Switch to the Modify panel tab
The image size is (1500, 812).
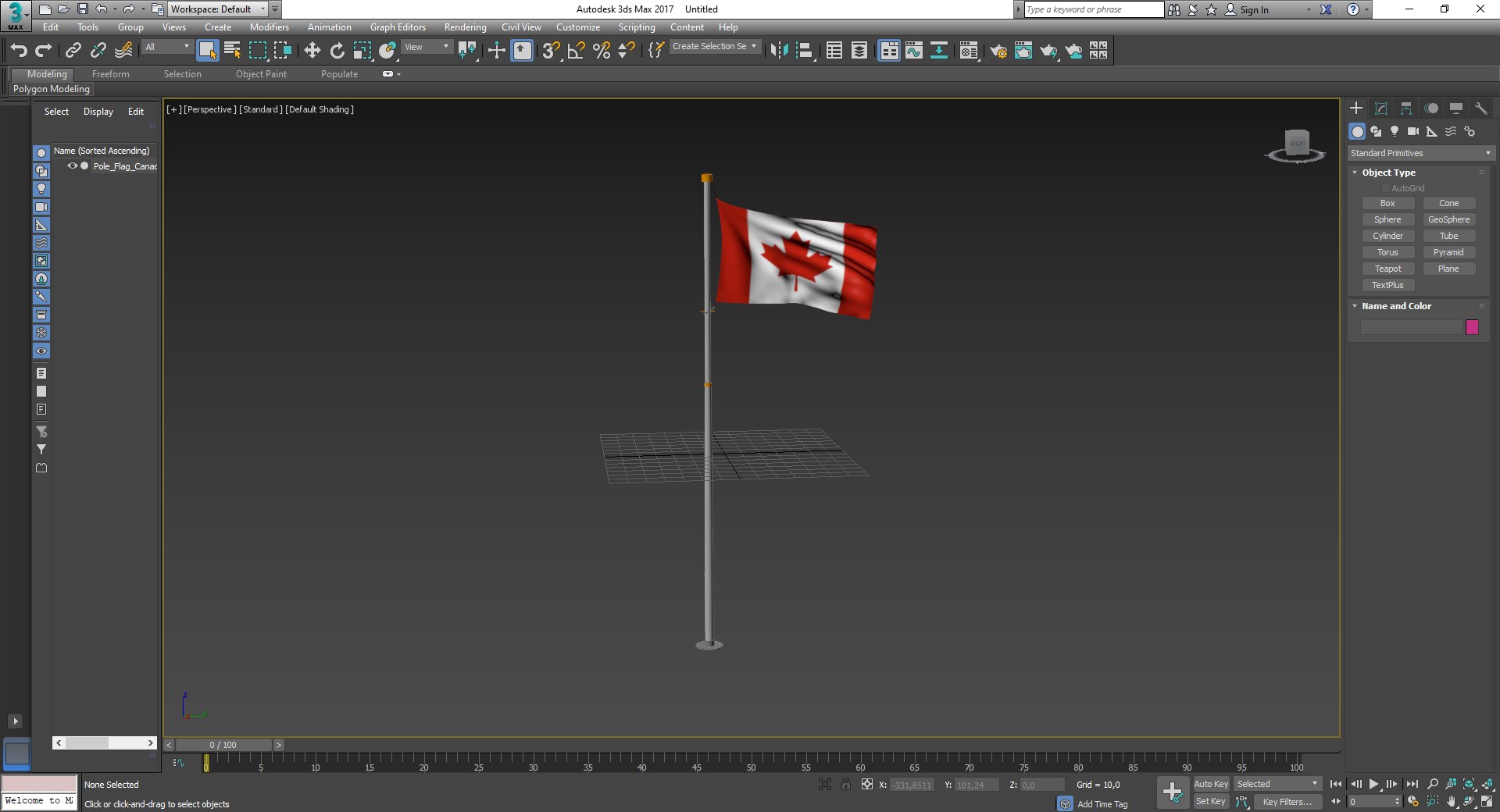point(1381,109)
